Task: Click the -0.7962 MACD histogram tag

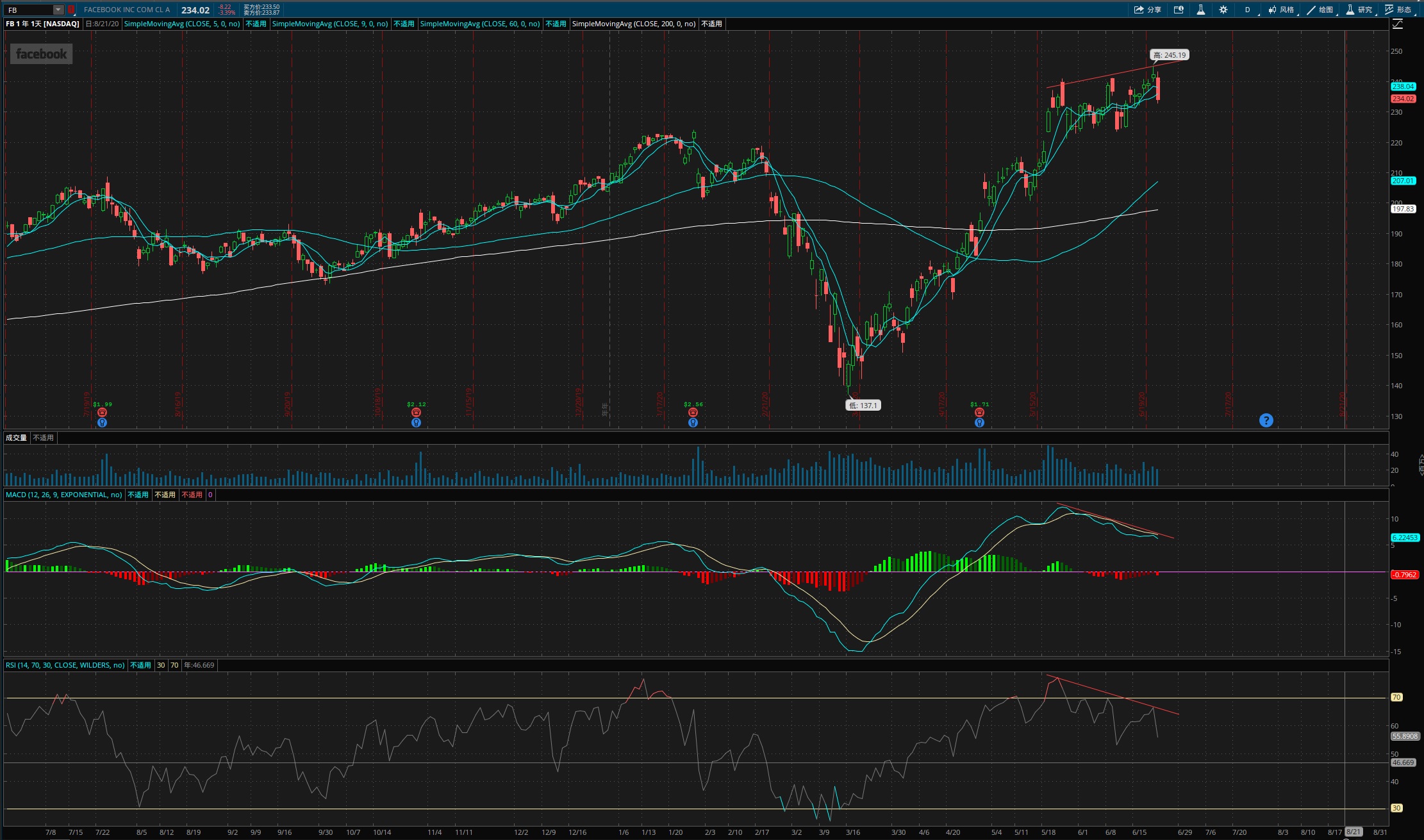Action: 1404,575
